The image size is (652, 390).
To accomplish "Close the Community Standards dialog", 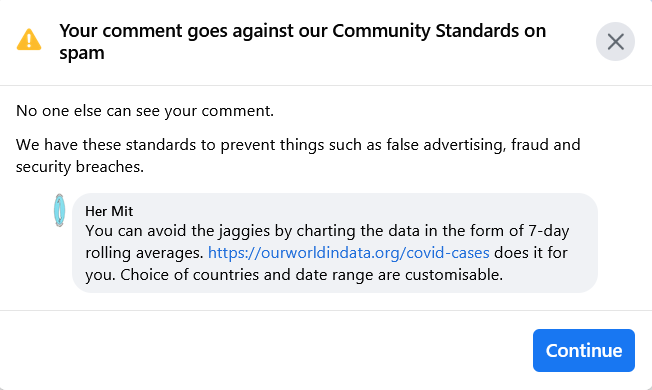I will [x=615, y=42].
